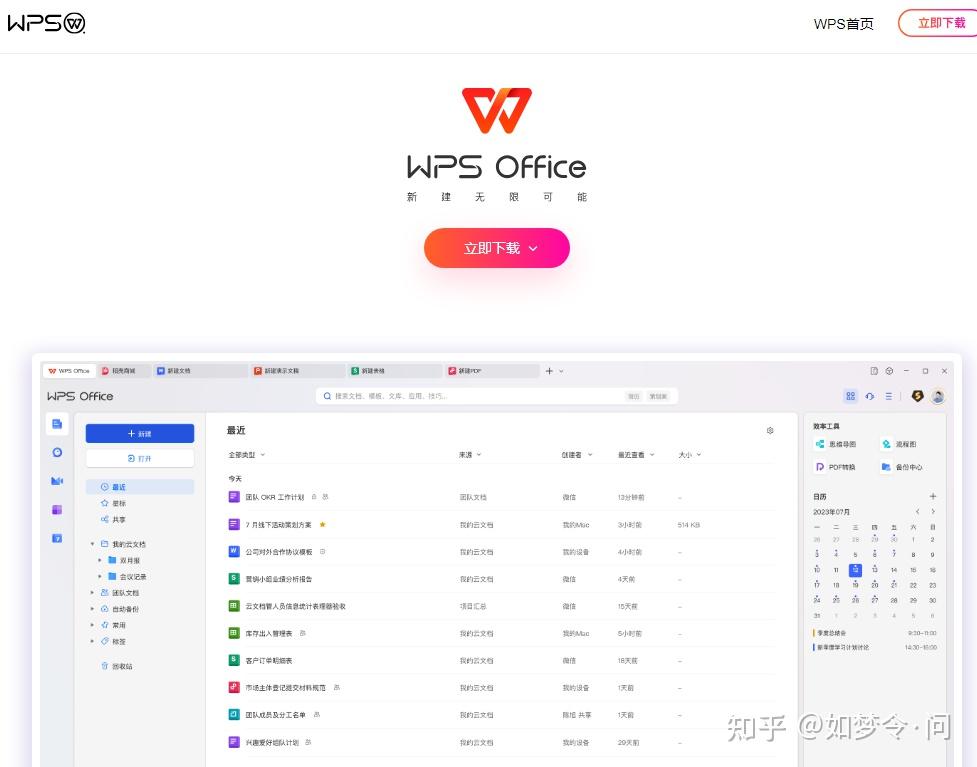
Task: Click the customer service headset icon
Action: pyautogui.click(x=867, y=396)
